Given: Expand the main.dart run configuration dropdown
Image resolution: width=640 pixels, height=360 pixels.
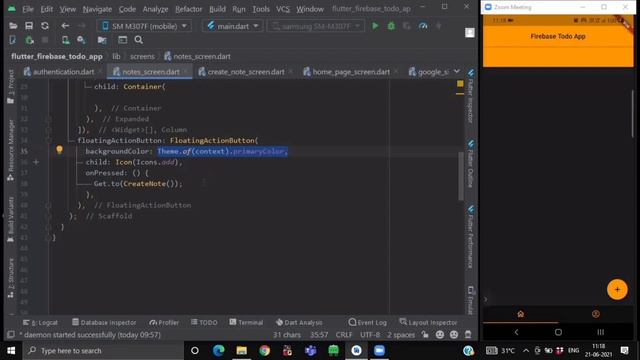Looking at the screenshot, I should pos(232,26).
